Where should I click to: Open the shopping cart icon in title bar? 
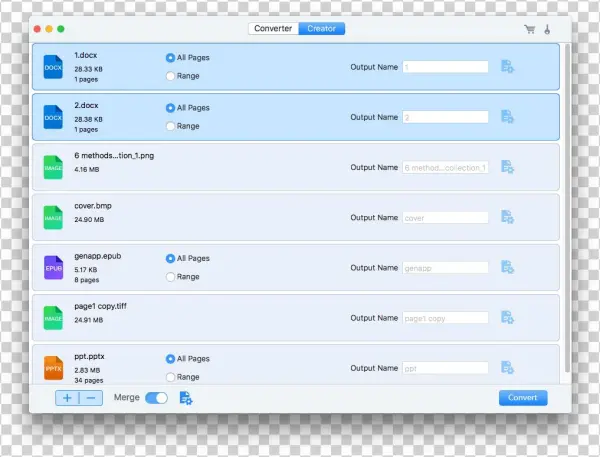click(x=529, y=29)
